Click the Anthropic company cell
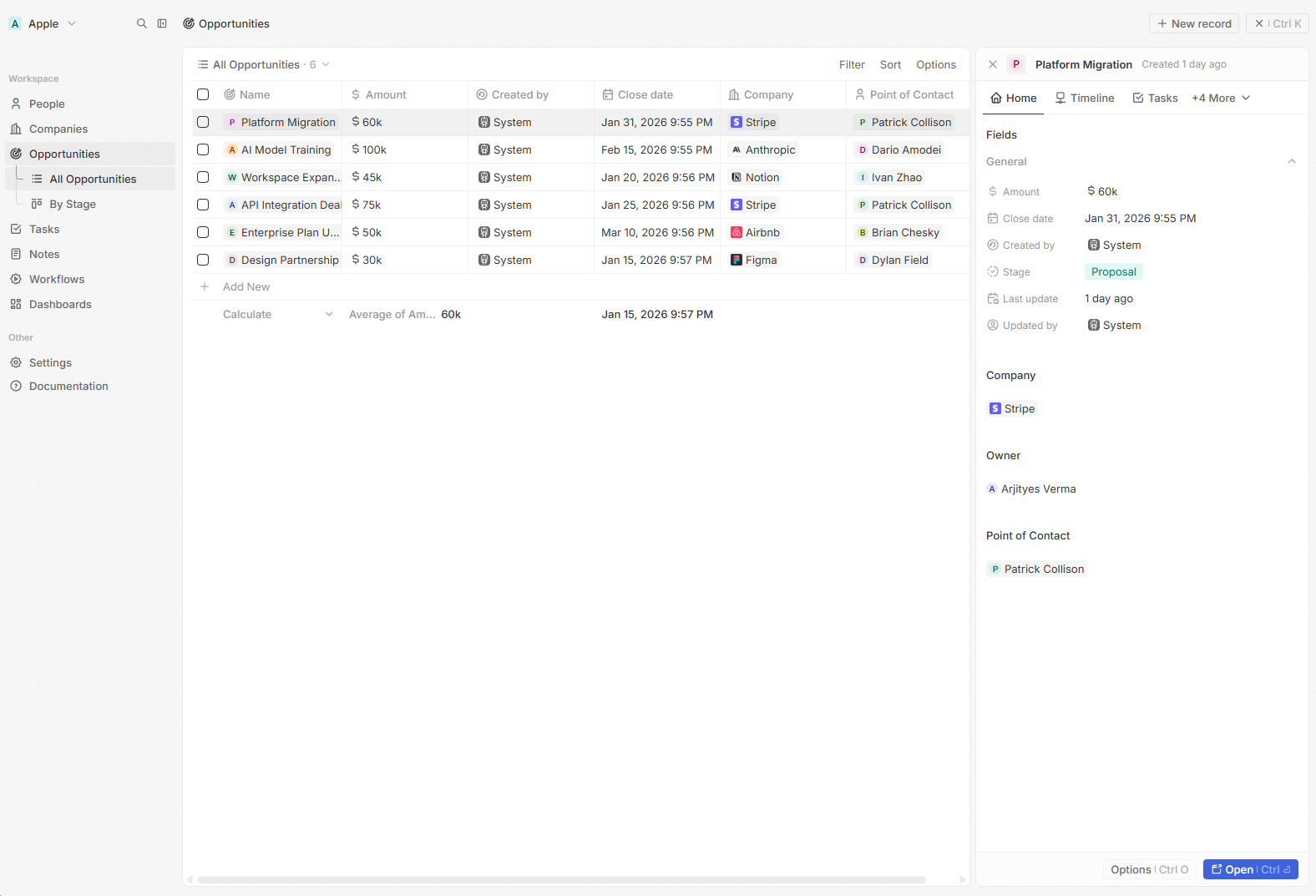 click(x=763, y=149)
